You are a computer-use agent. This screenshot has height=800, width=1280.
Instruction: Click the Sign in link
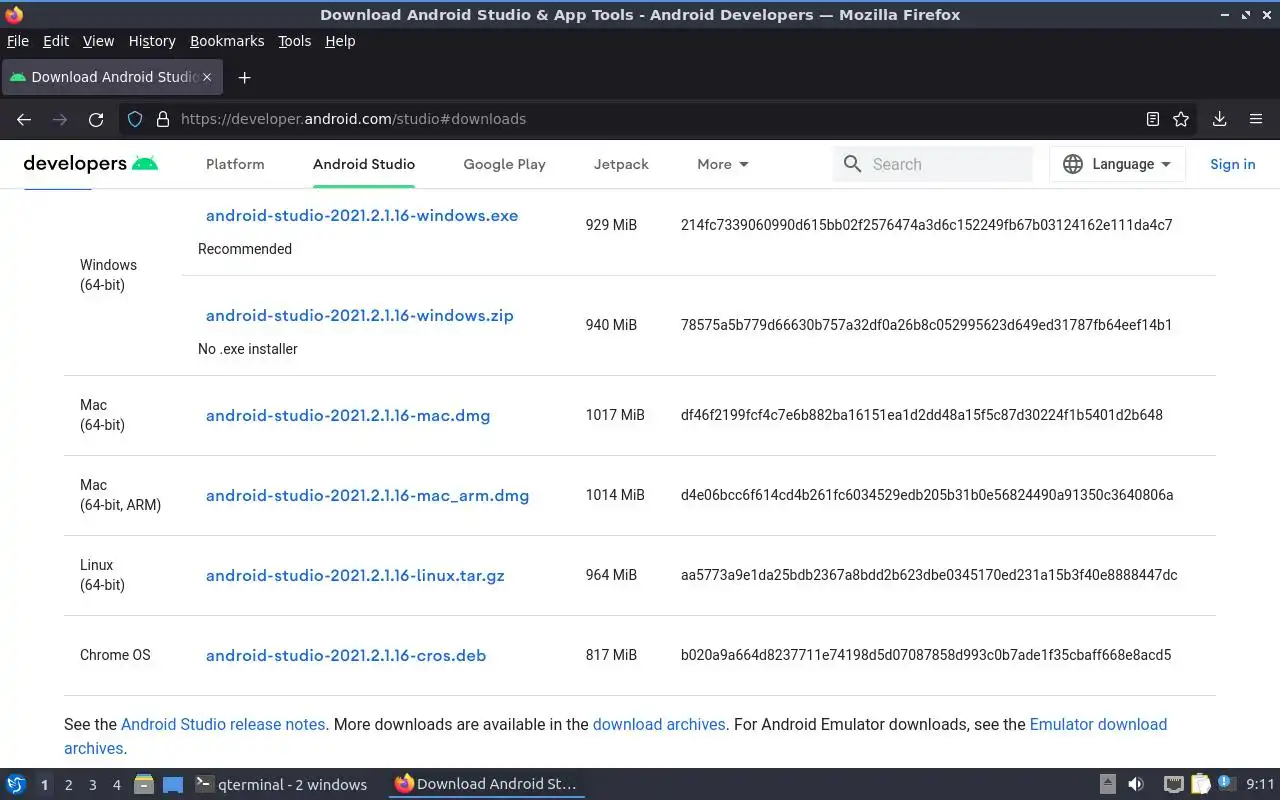click(x=1232, y=164)
